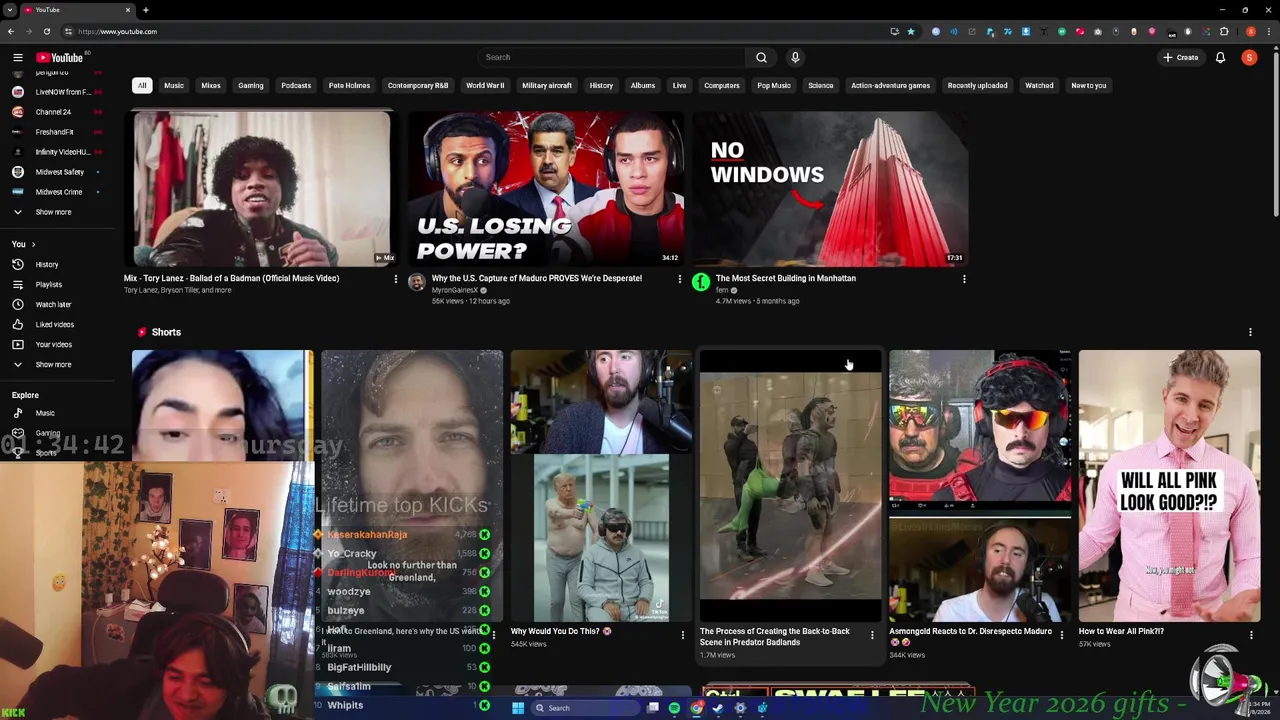The width and height of the screenshot is (1280, 720).
Task: Click the Create button
Action: point(1181,58)
